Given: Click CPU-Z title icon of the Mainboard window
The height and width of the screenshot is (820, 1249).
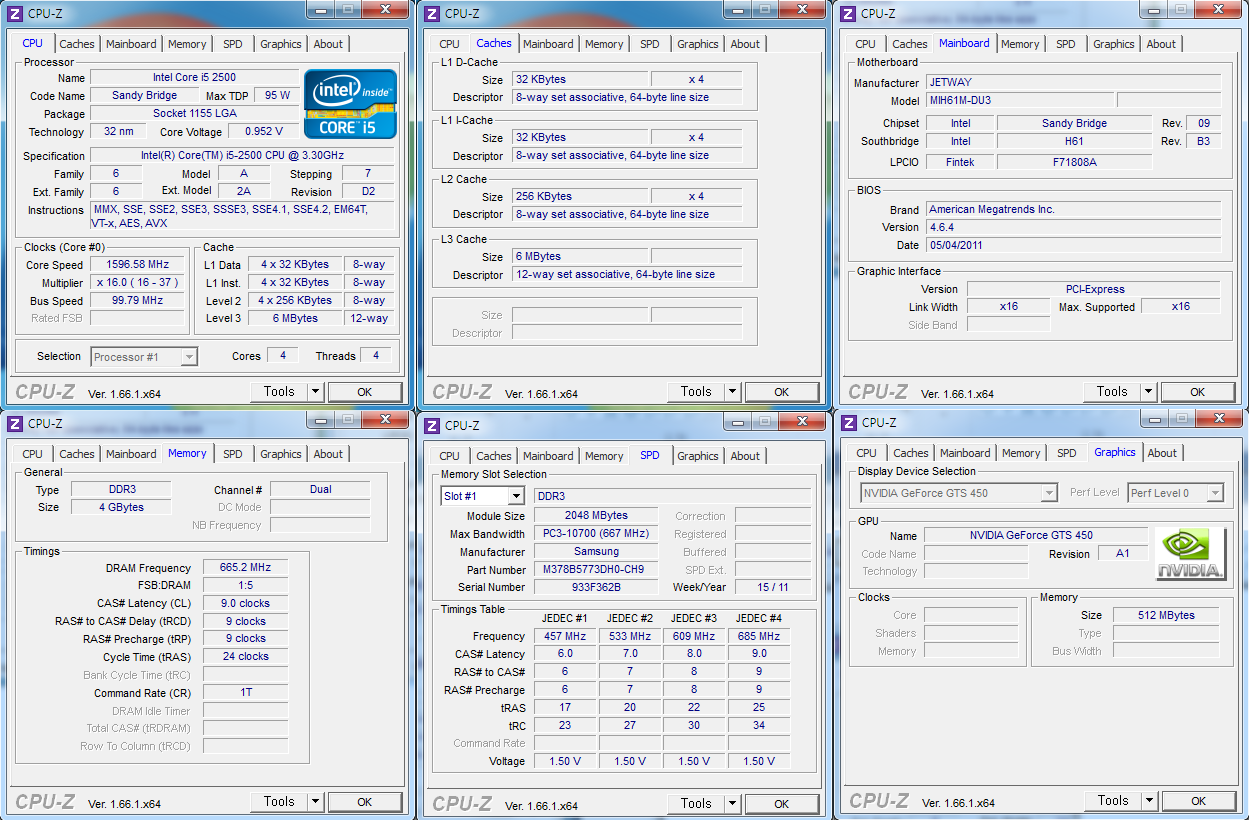Looking at the screenshot, I should click(x=848, y=13).
